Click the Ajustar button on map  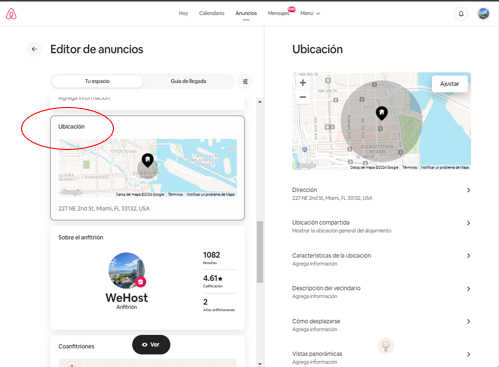pyautogui.click(x=449, y=84)
